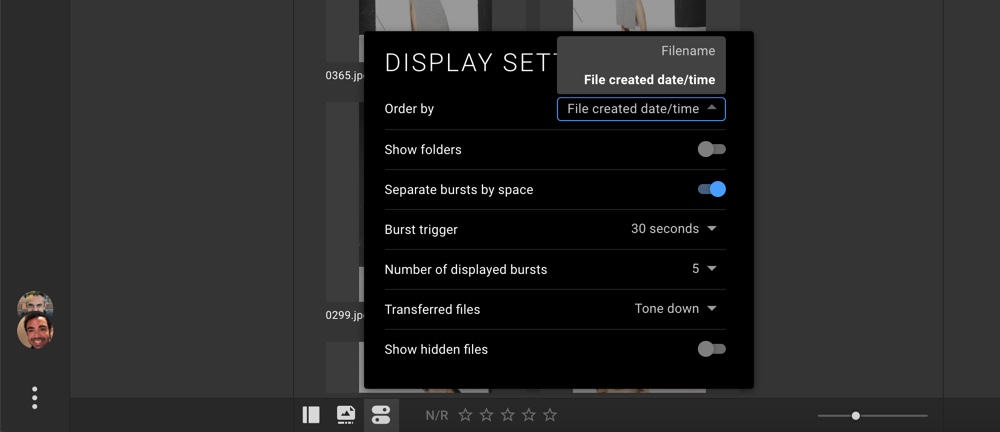Image resolution: width=1000 pixels, height=432 pixels.
Task: Open the three-dot more options menu
Action: pyautogui.click(x=35, y=398)
